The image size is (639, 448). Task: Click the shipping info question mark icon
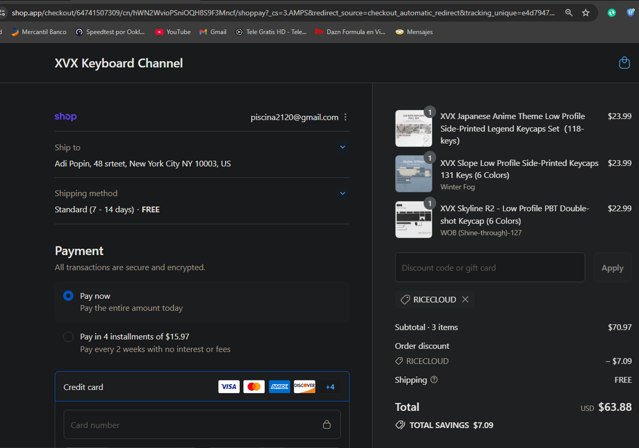[434, 380]
